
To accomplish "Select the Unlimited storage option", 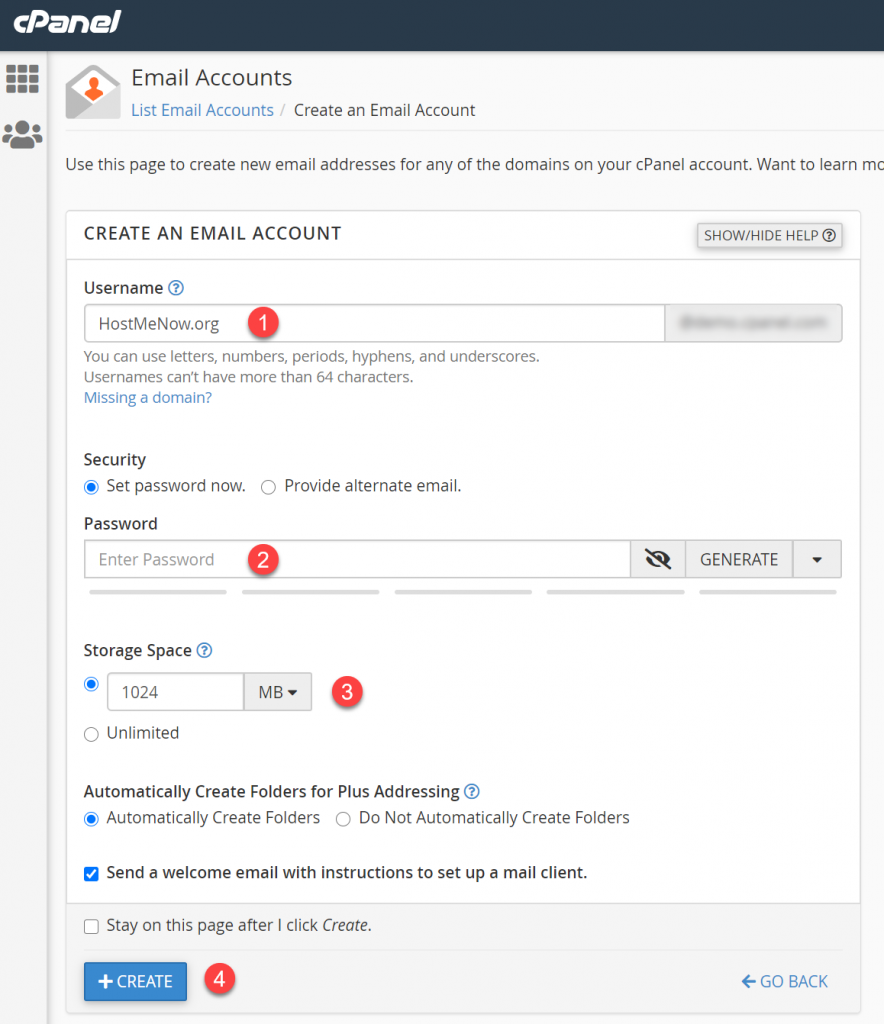I will click(91, 733).
